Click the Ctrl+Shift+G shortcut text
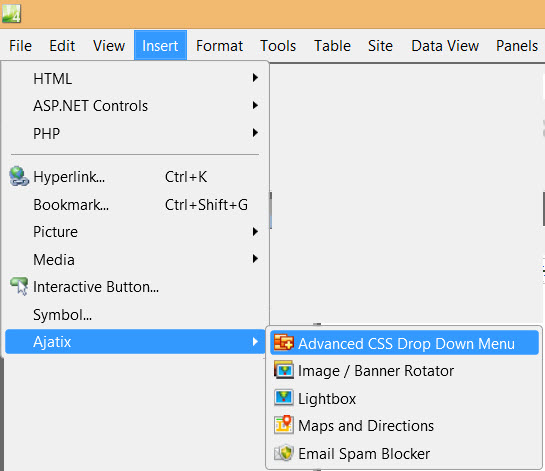 [x=206, y=205]
